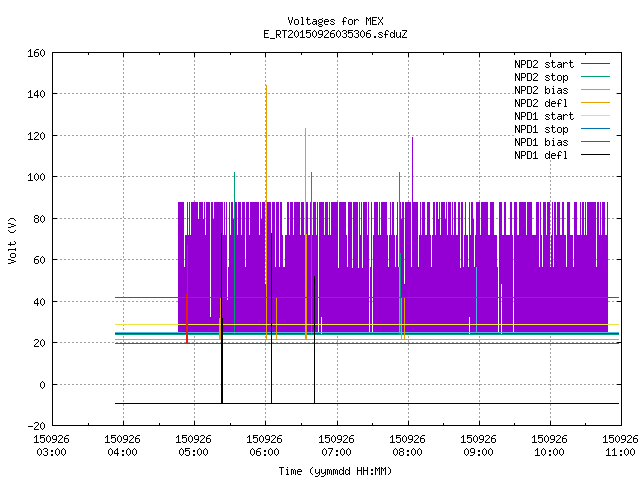640x480 pixels.
Task: Click the 'NPD2 defl' legend label
Action: click(x=541, y=103)
